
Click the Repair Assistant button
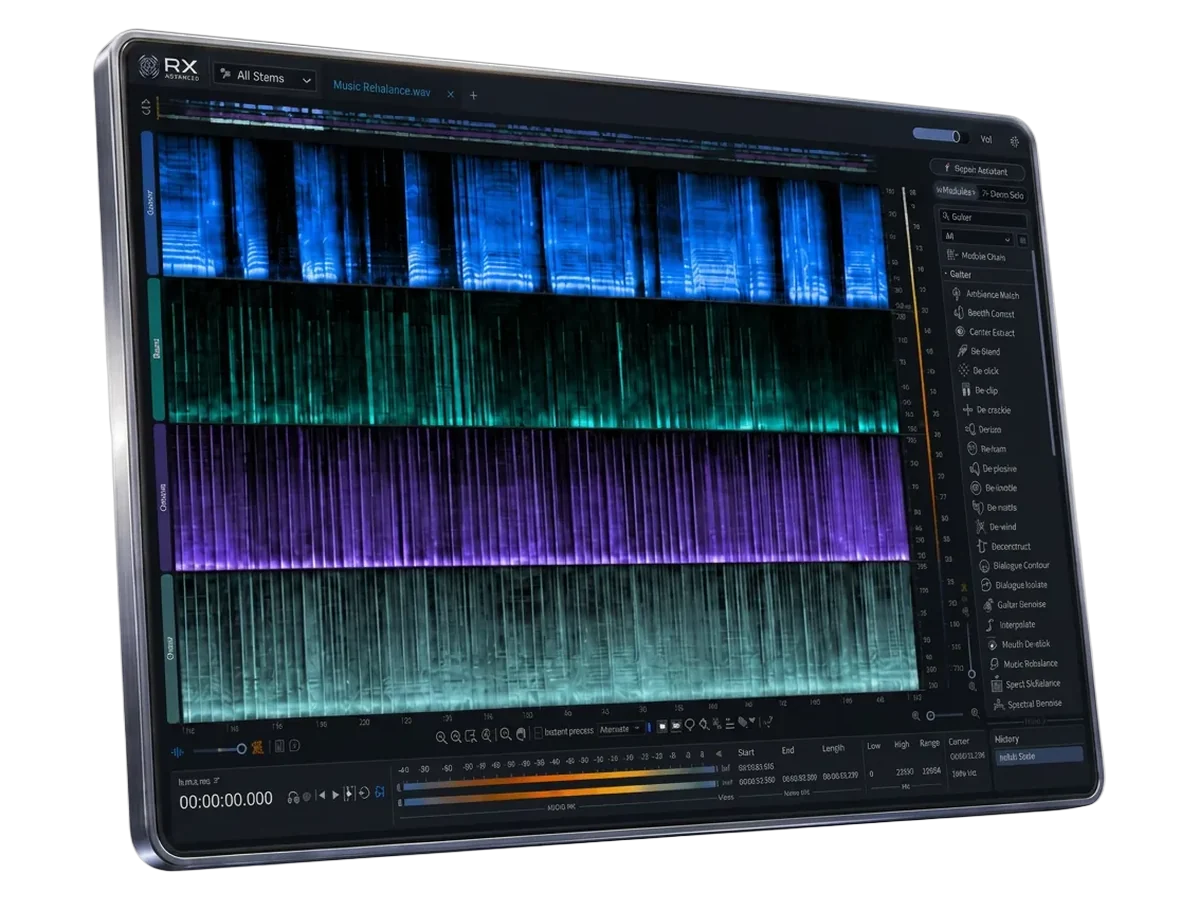click(977, 171)
